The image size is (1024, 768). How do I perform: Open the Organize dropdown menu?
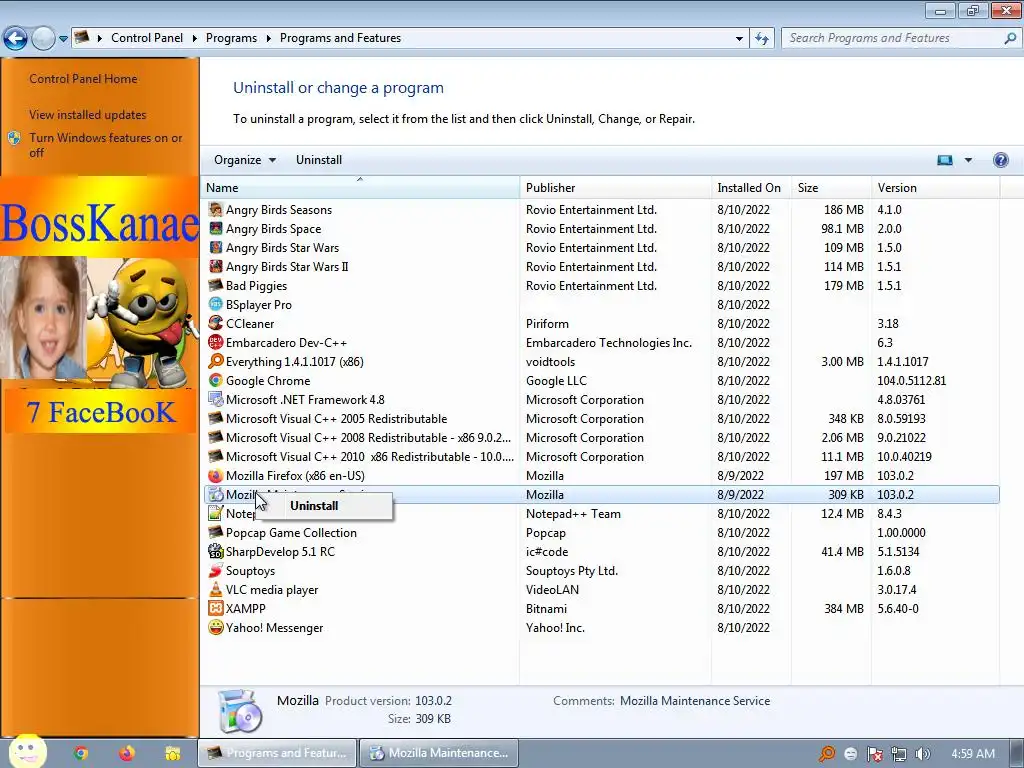click(x=245, y=160)
